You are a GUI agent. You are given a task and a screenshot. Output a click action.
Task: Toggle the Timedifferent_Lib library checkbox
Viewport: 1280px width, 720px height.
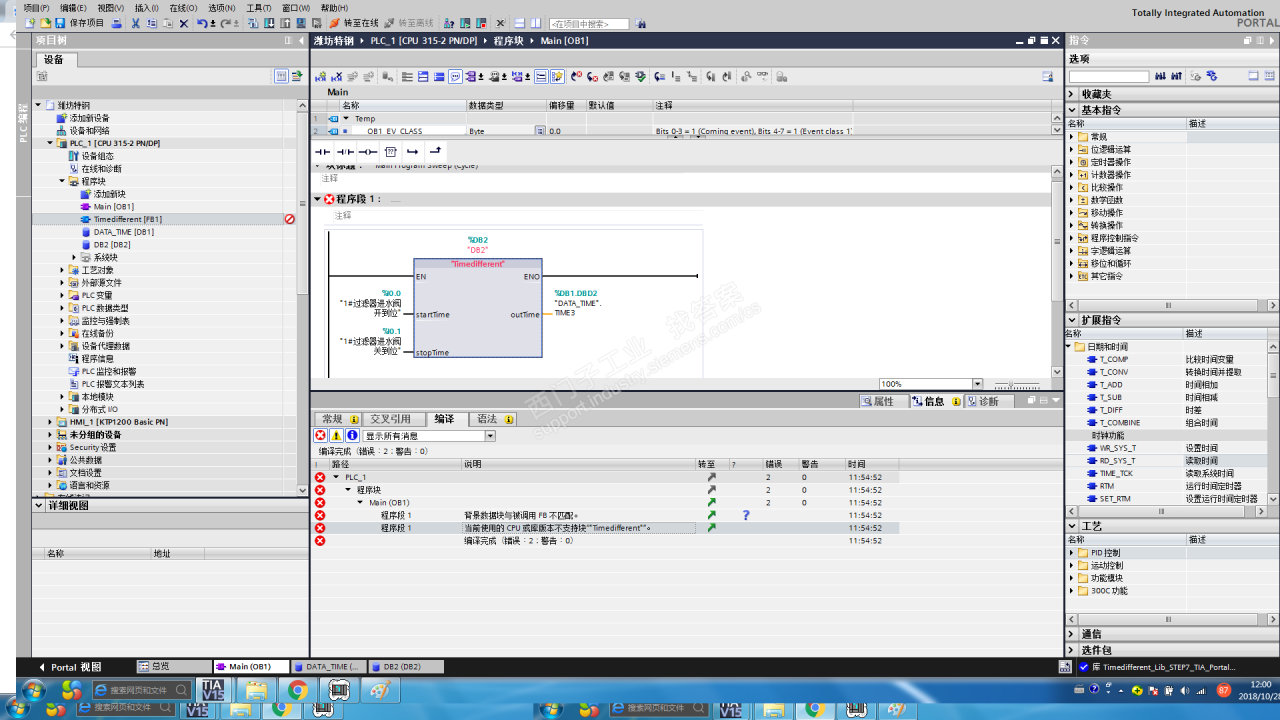coord(1084,667)
